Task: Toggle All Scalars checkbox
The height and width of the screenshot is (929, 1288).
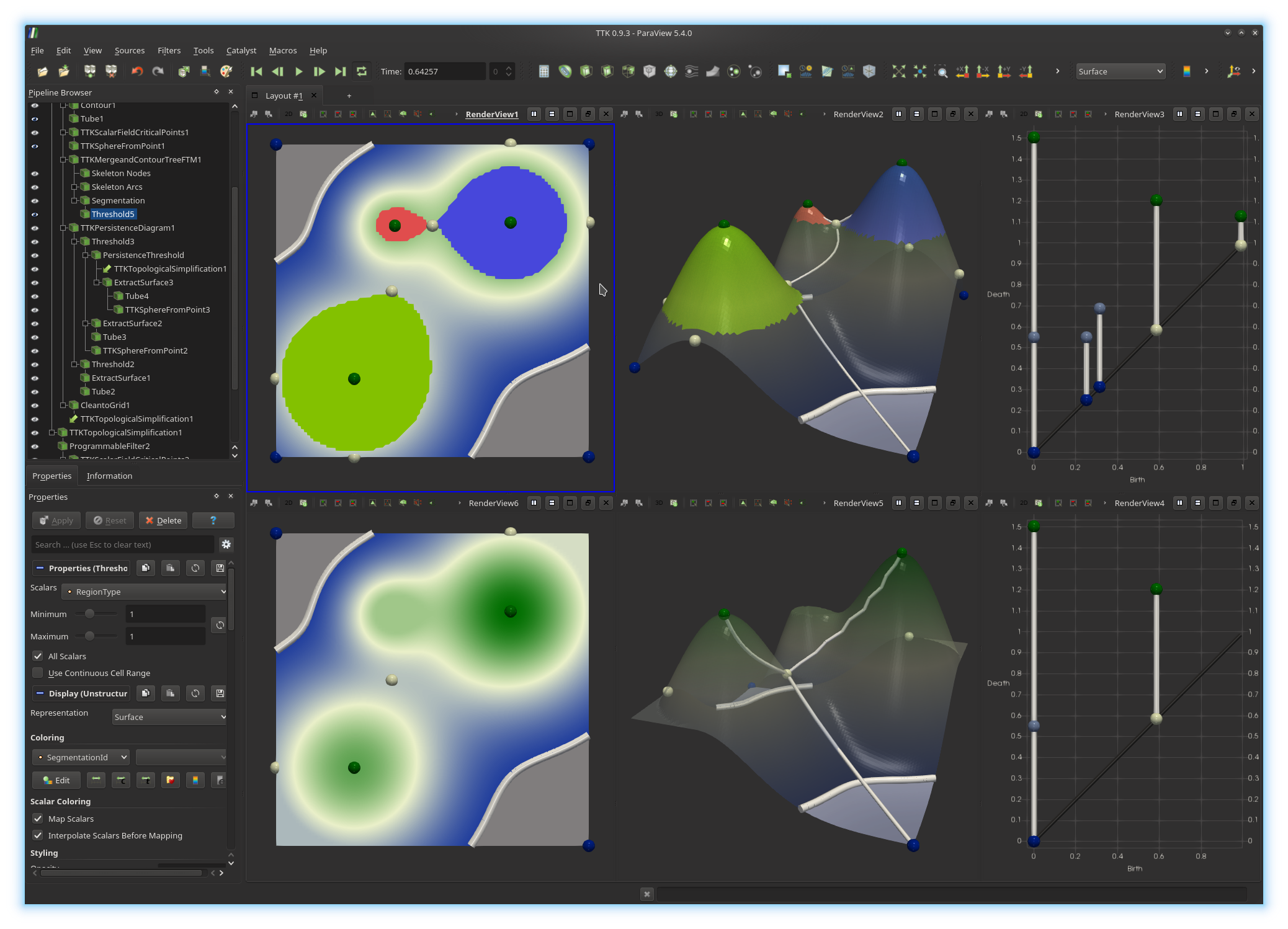Action: pyautogui.click(x=38, y=656)
